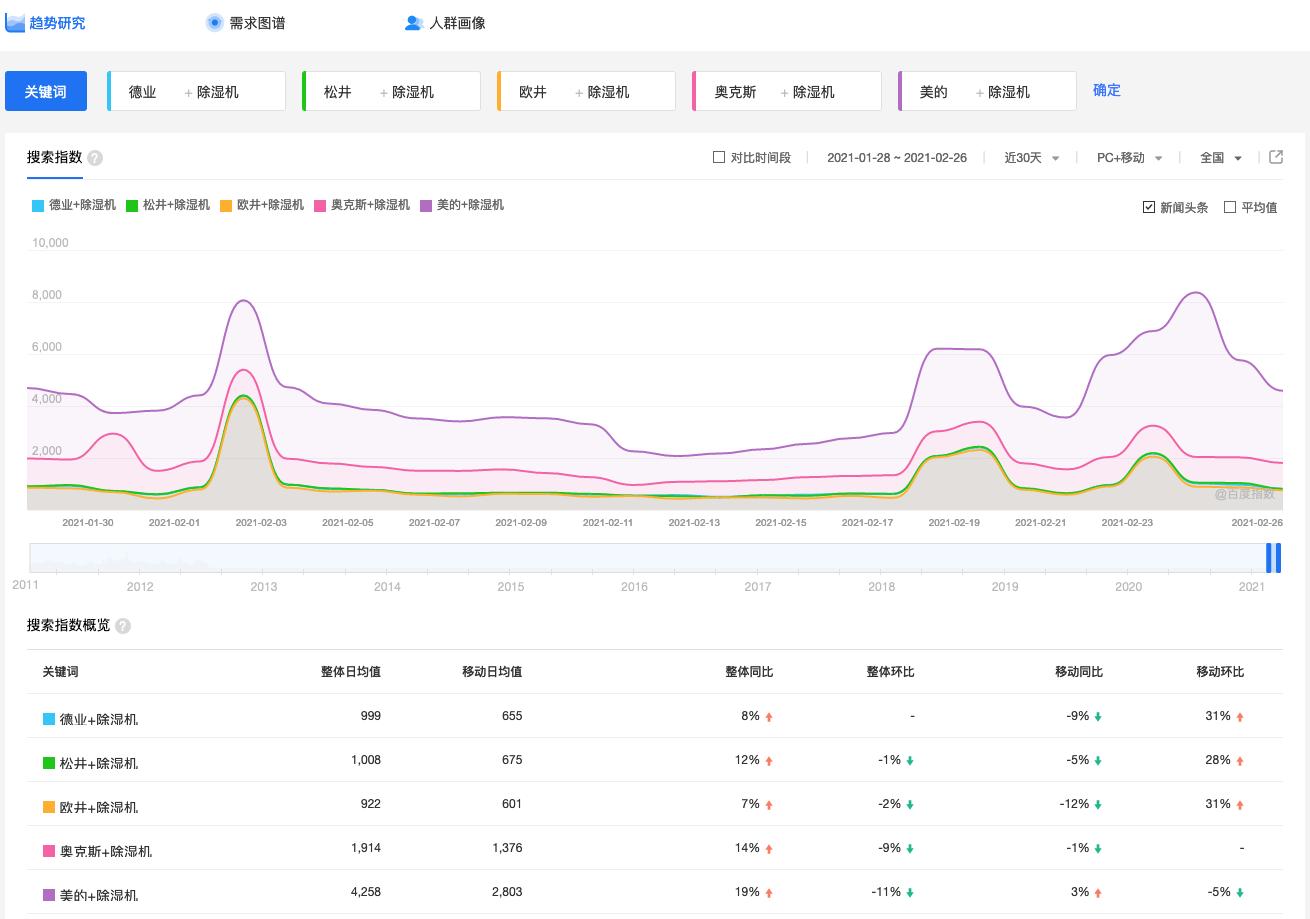This screenshot has height=919, width=1310.
Task: Click the 趋势研究 line-chart icon
Action: (x=15, y=22)
